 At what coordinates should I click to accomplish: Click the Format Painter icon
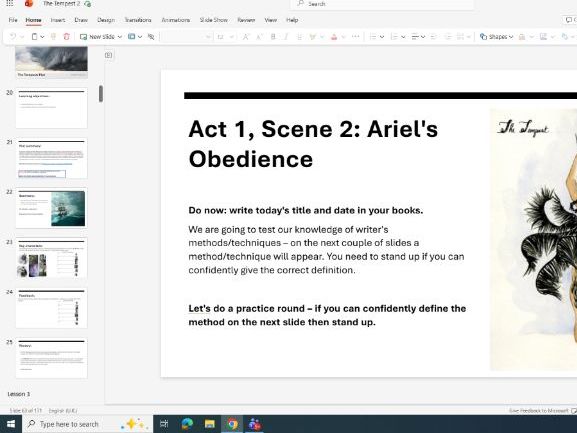53,37
